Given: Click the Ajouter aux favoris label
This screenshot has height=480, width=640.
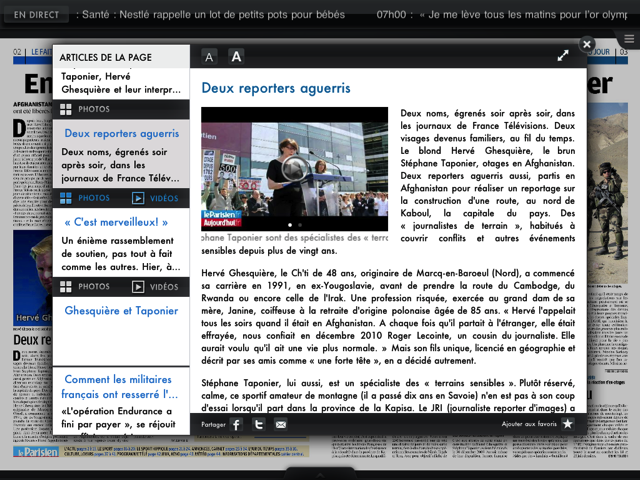Looking at the screenshot, I should tap(529, 424).
